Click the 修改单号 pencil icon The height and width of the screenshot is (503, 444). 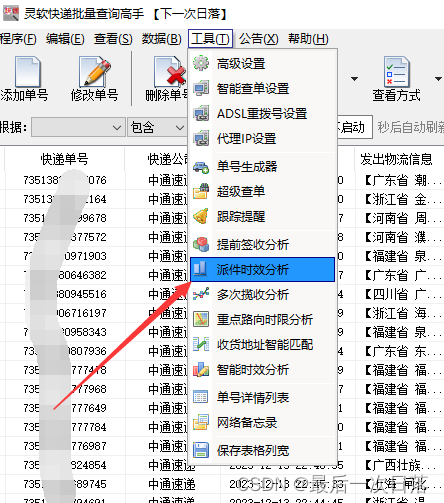pos(95,72)
